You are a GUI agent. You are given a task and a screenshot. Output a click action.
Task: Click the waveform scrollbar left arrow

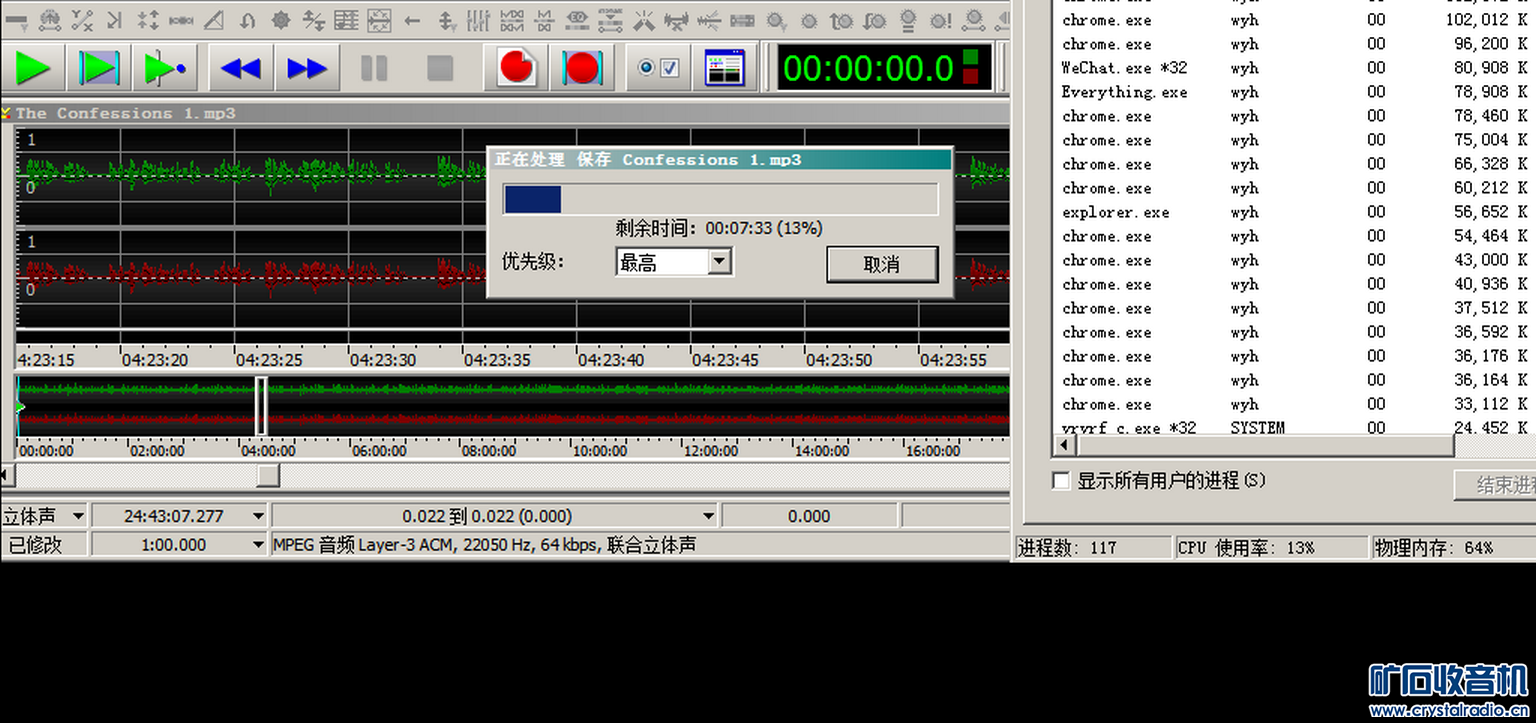[x=6, y=476]
